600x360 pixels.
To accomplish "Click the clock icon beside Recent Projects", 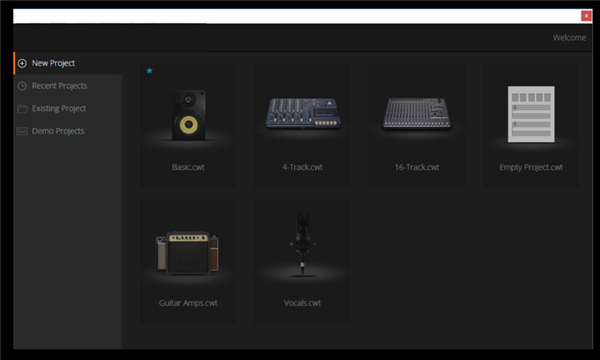I will (x=22, y=86).
